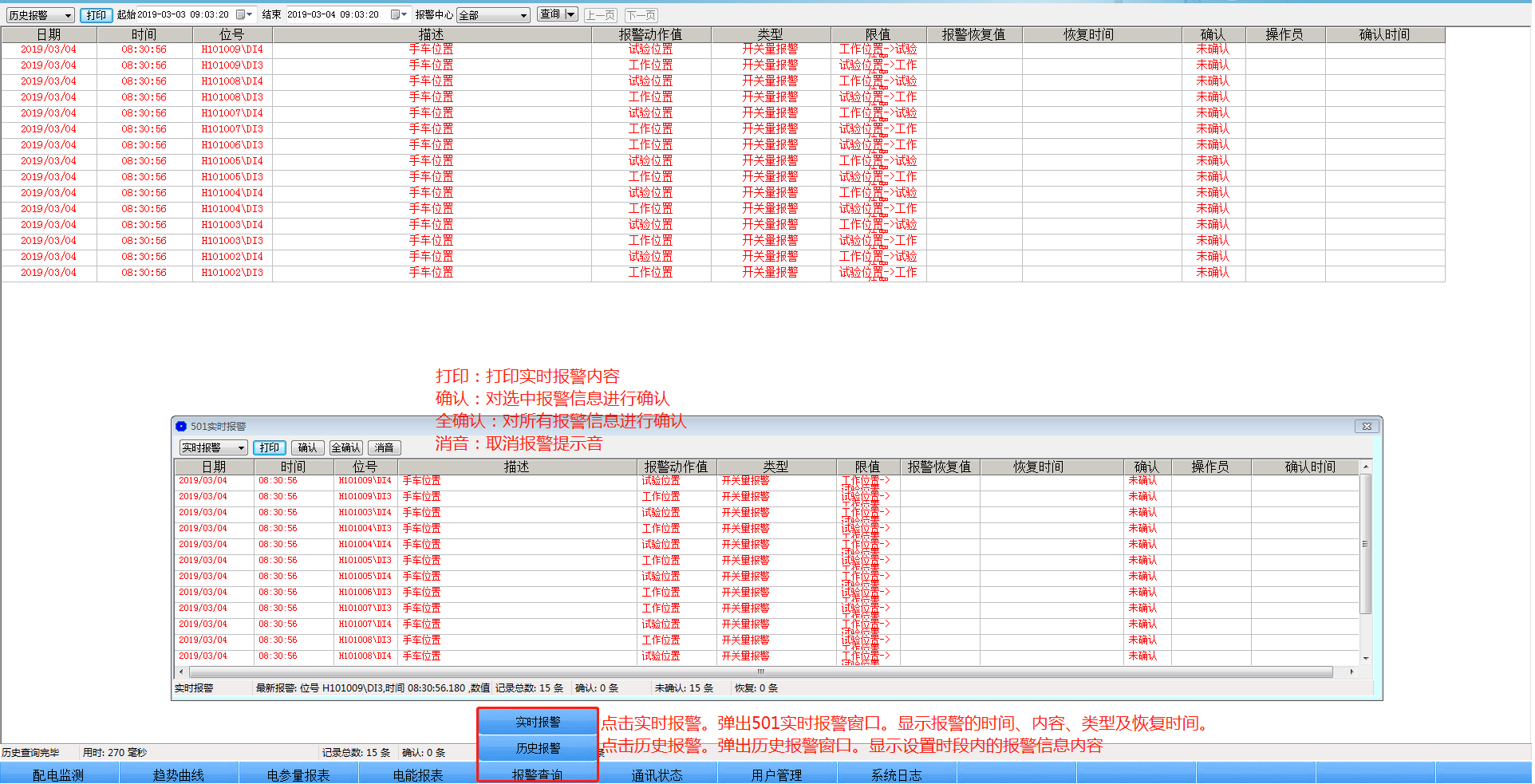Click 恢复: 0 条 in the 501 status bar
1535x784 pixels.
pos(756,688)
